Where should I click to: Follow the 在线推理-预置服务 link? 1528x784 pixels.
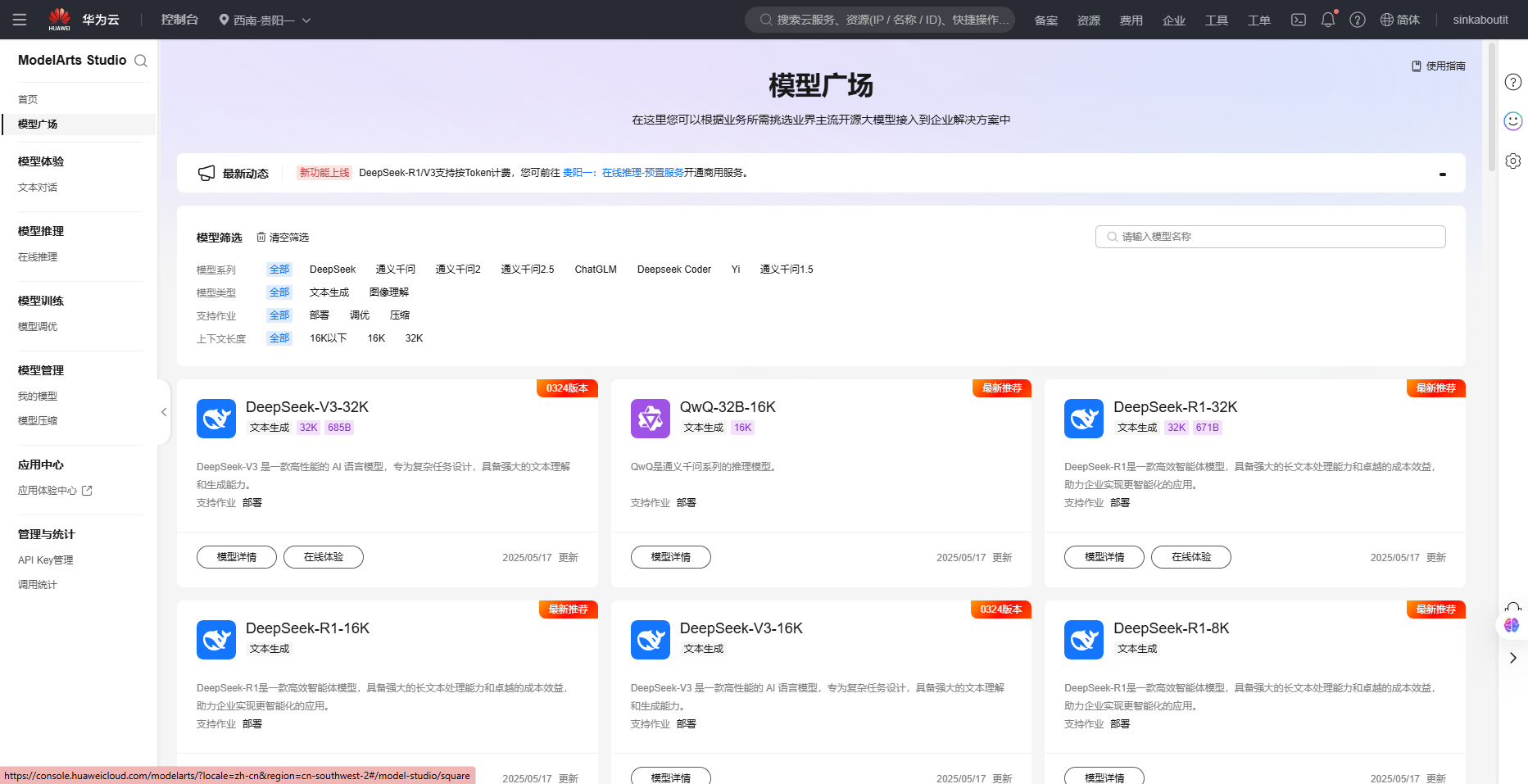coord(643,173)
